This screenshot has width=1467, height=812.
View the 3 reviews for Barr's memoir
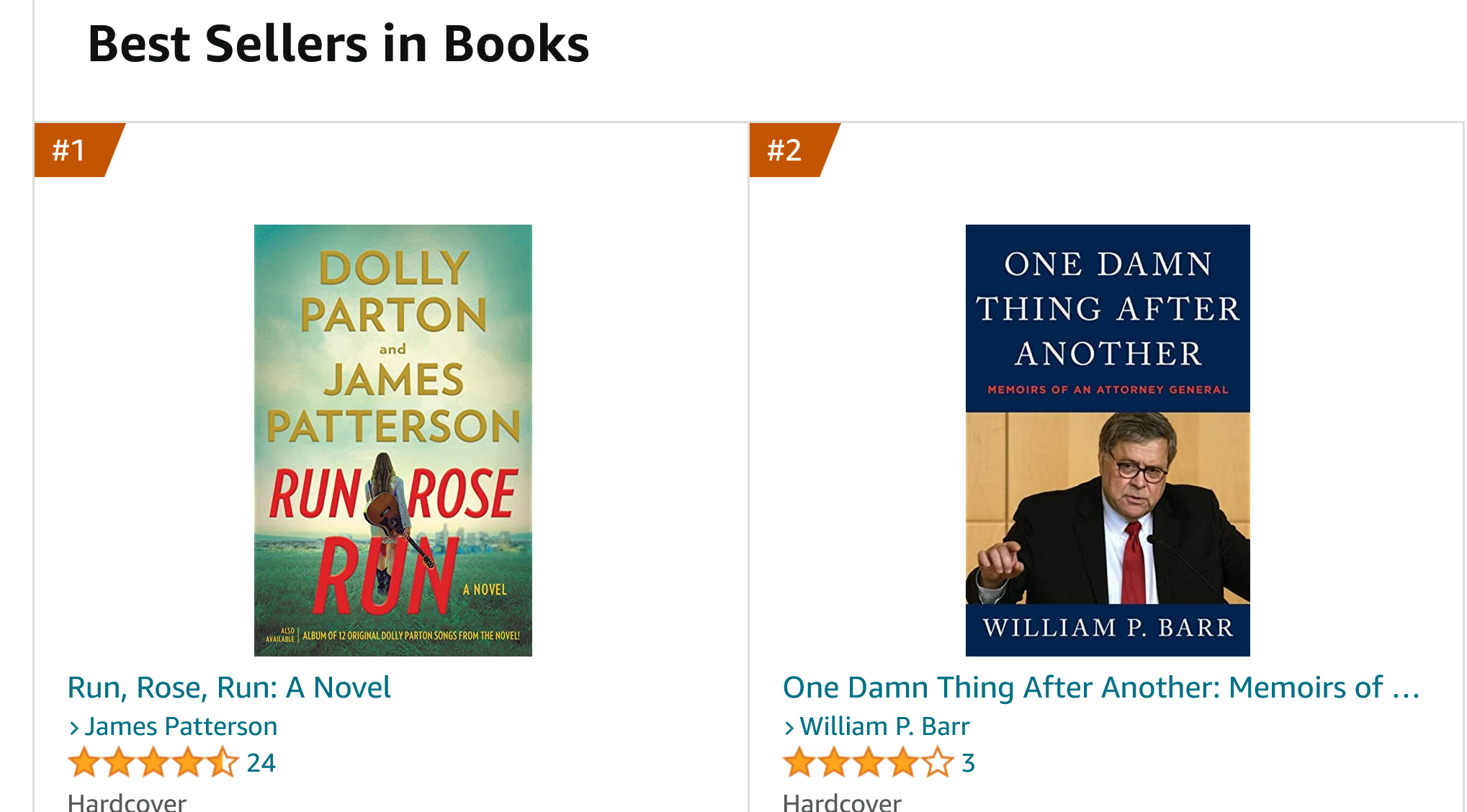[968, 763]
